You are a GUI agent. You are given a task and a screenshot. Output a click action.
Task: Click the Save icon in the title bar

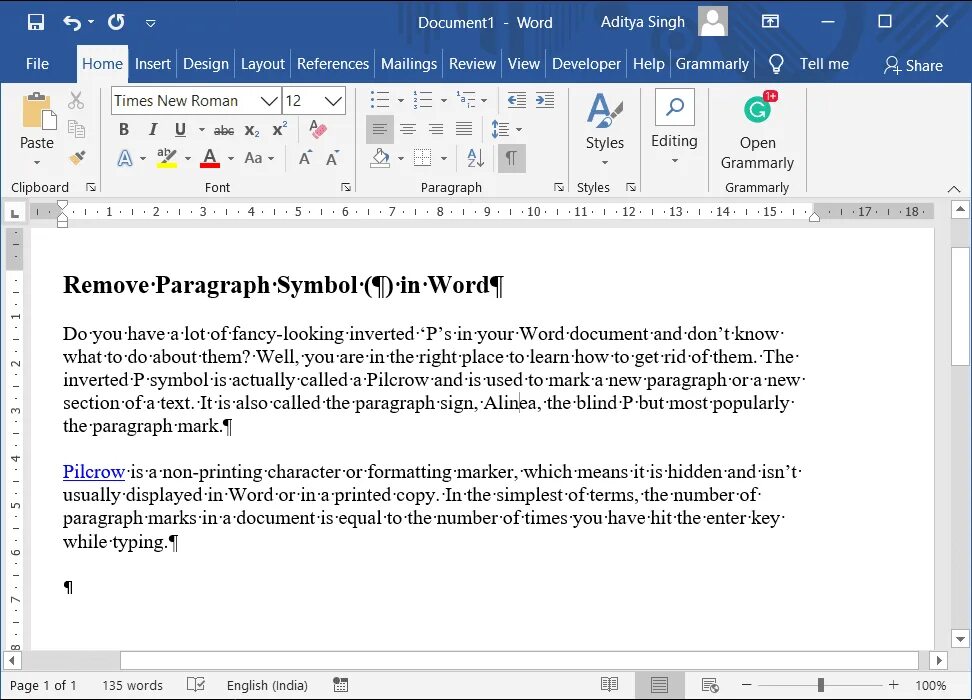tap(36, 22)
